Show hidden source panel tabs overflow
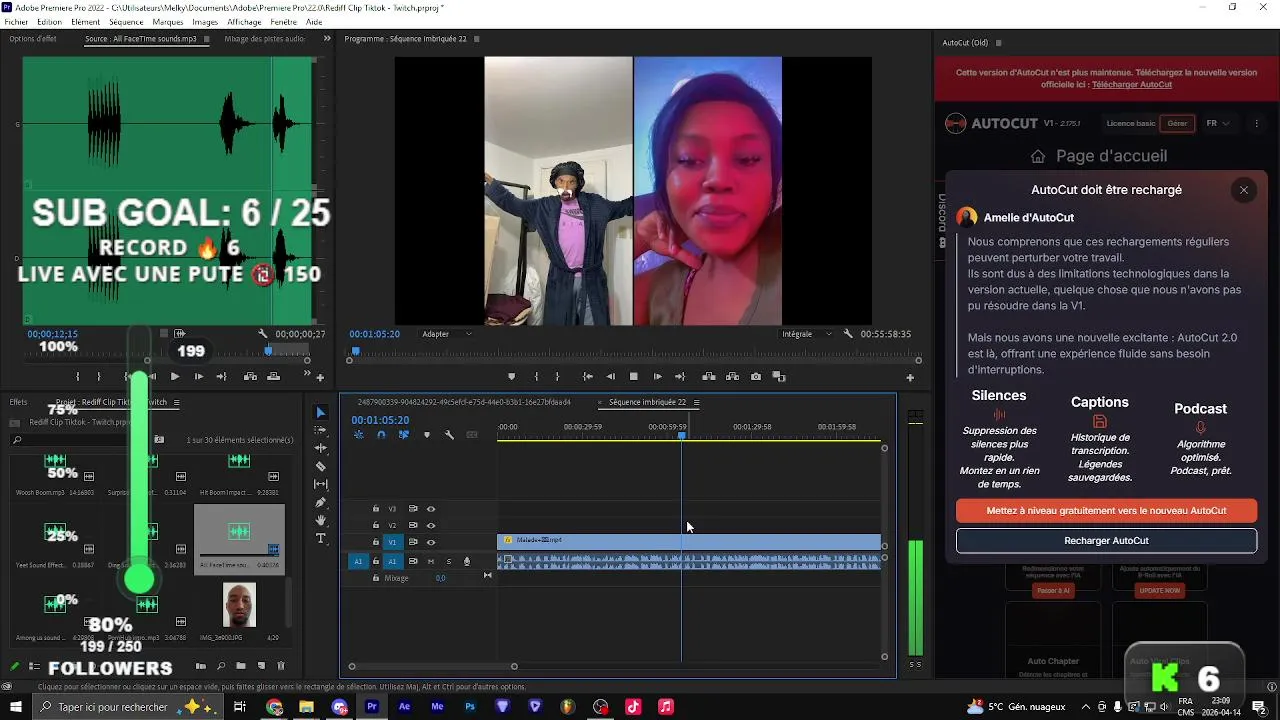Screen dimensions: 1280x720 coord(327,39)
